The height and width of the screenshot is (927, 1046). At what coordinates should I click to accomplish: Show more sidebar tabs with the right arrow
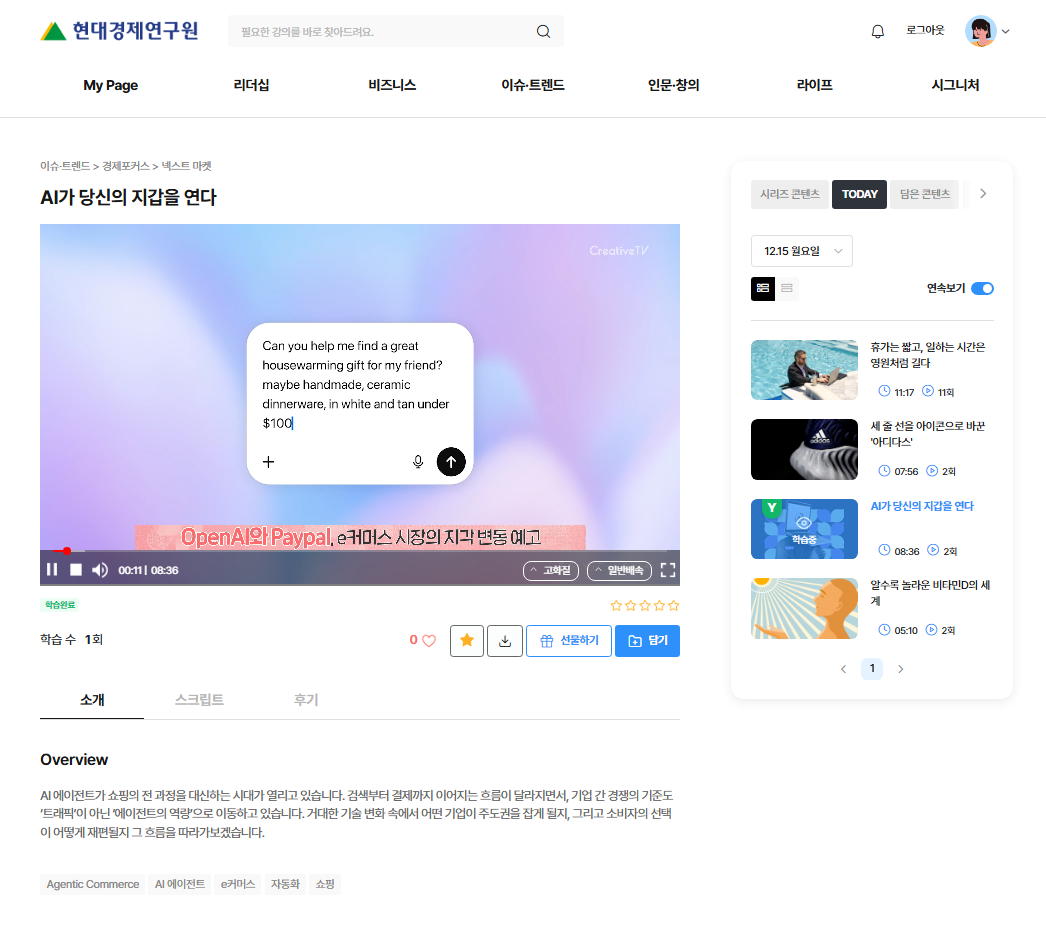coord(983,193)
